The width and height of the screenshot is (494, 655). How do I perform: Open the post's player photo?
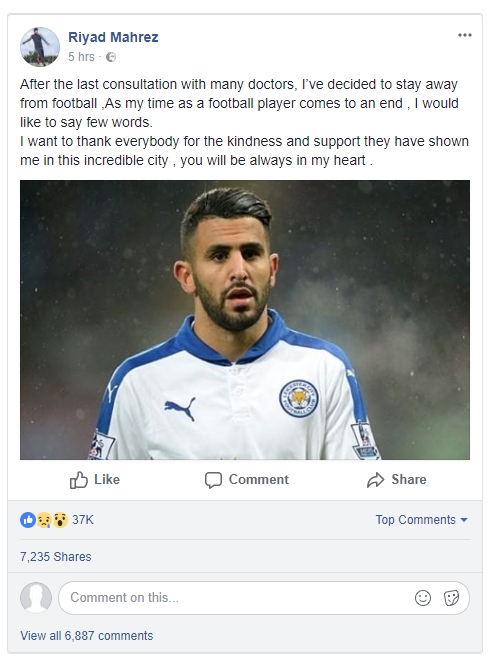245,320
